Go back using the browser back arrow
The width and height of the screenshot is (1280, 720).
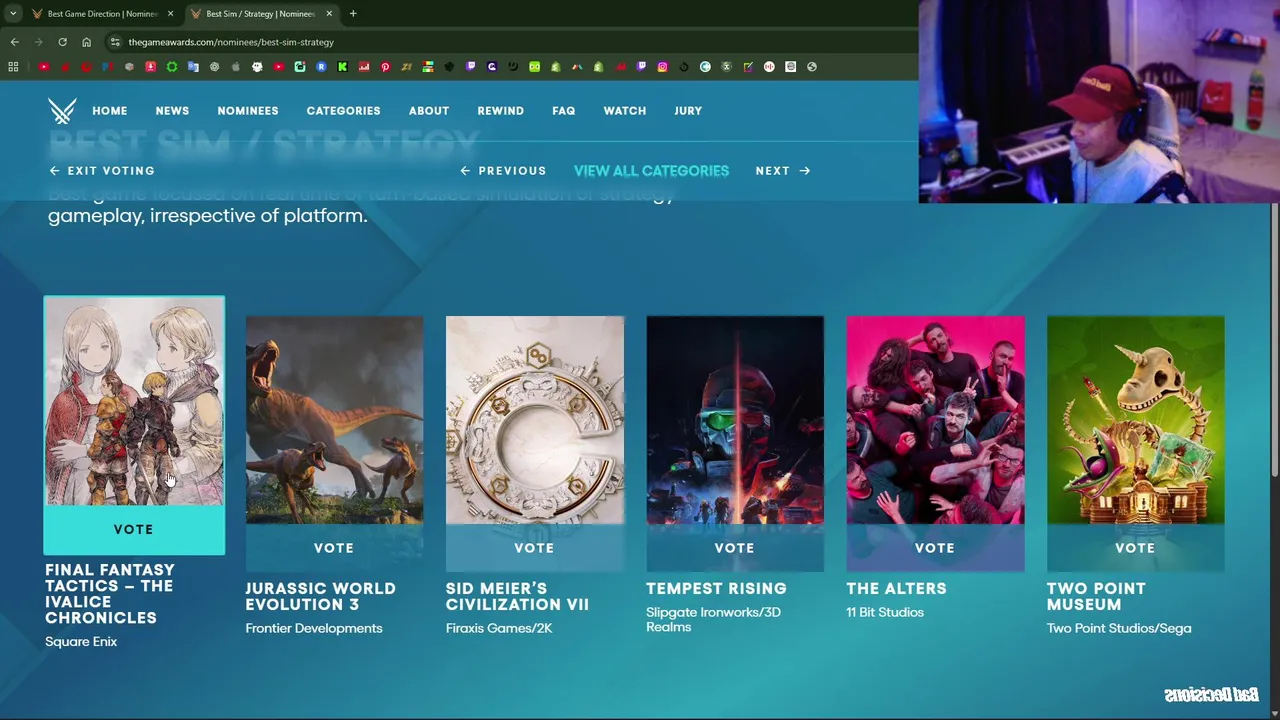pos(14,42)
